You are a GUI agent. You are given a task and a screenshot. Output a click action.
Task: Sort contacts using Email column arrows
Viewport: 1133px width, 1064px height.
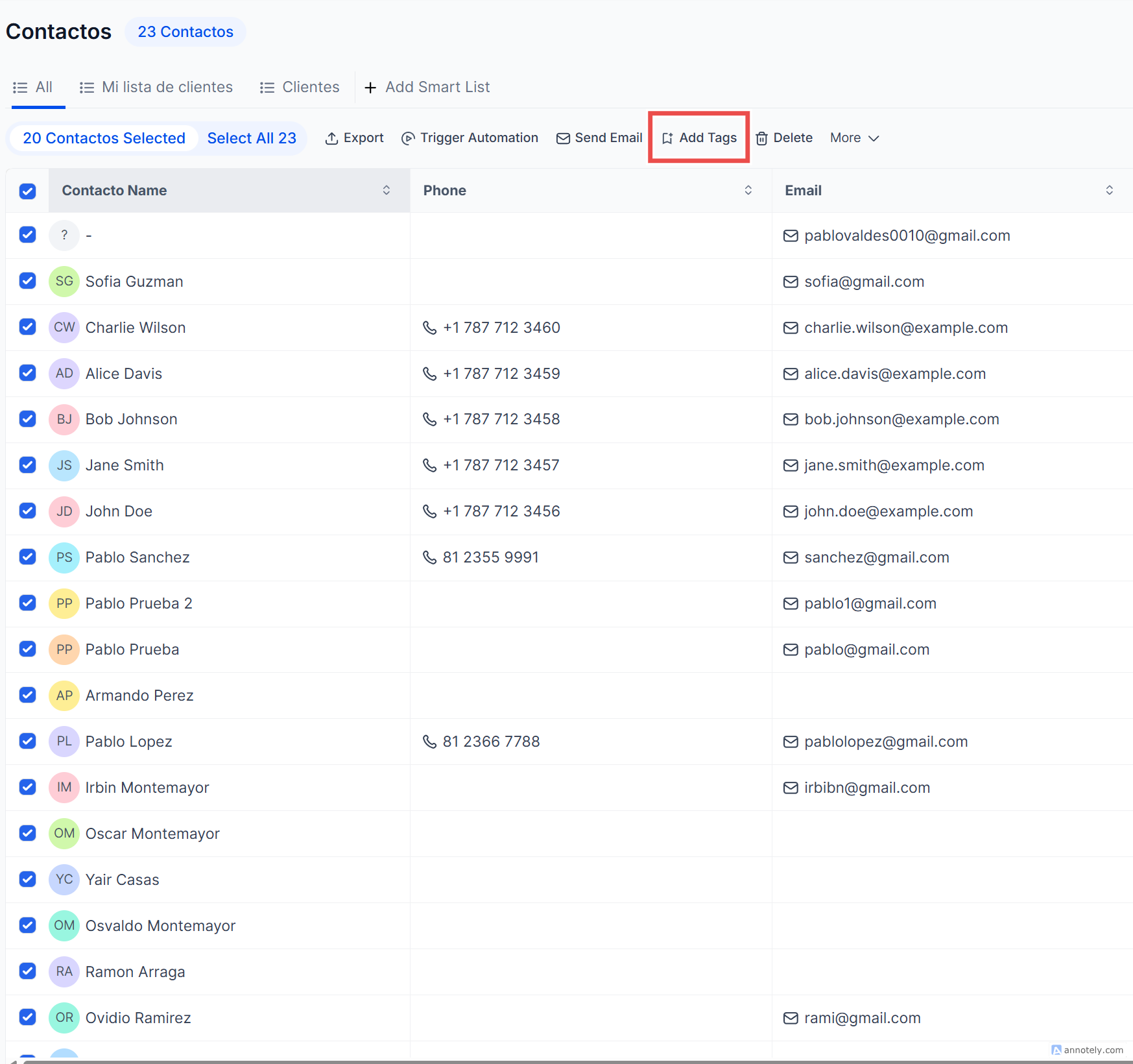coord(1109,190)
